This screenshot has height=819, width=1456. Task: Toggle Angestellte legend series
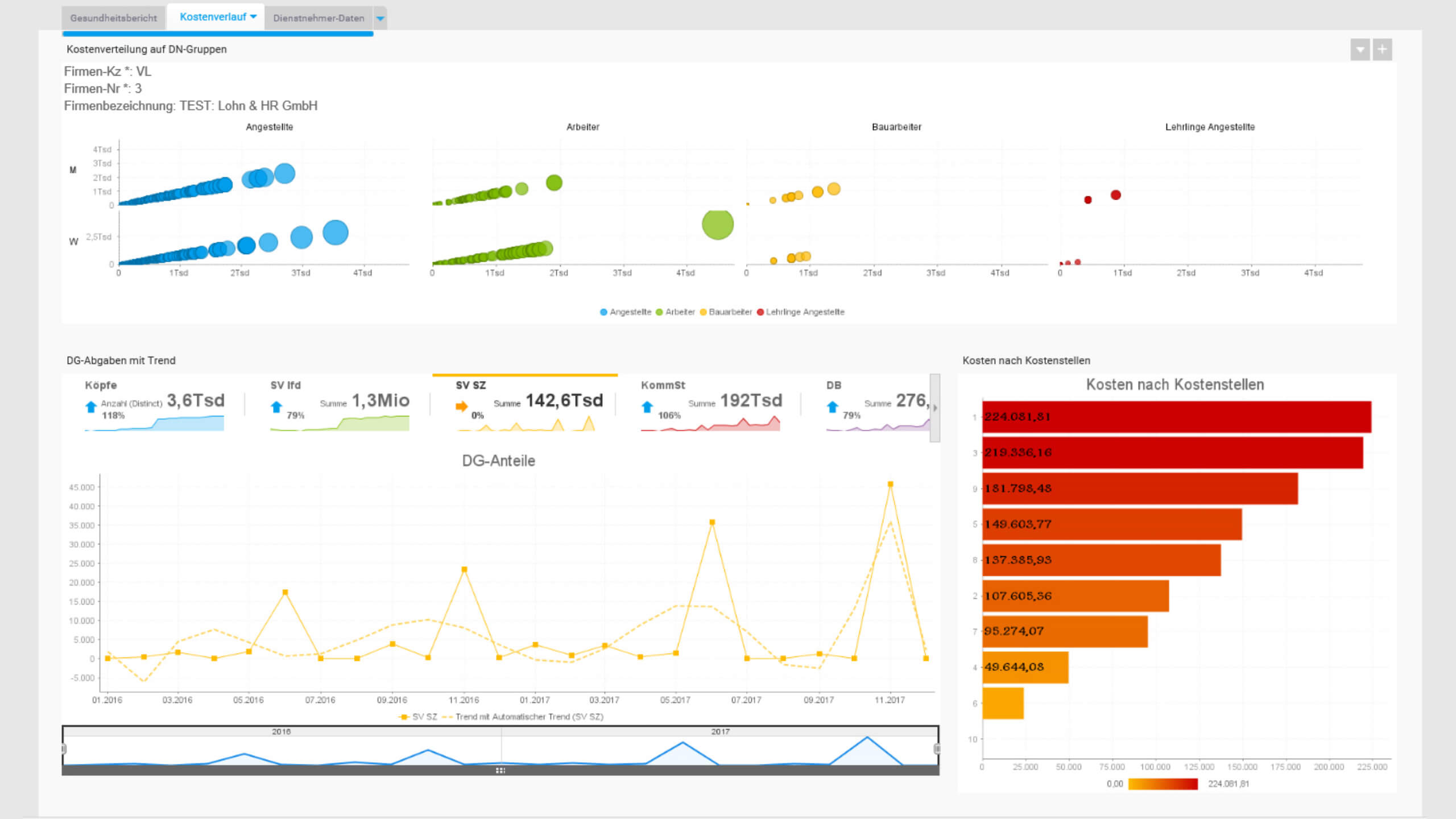point(626,312)
